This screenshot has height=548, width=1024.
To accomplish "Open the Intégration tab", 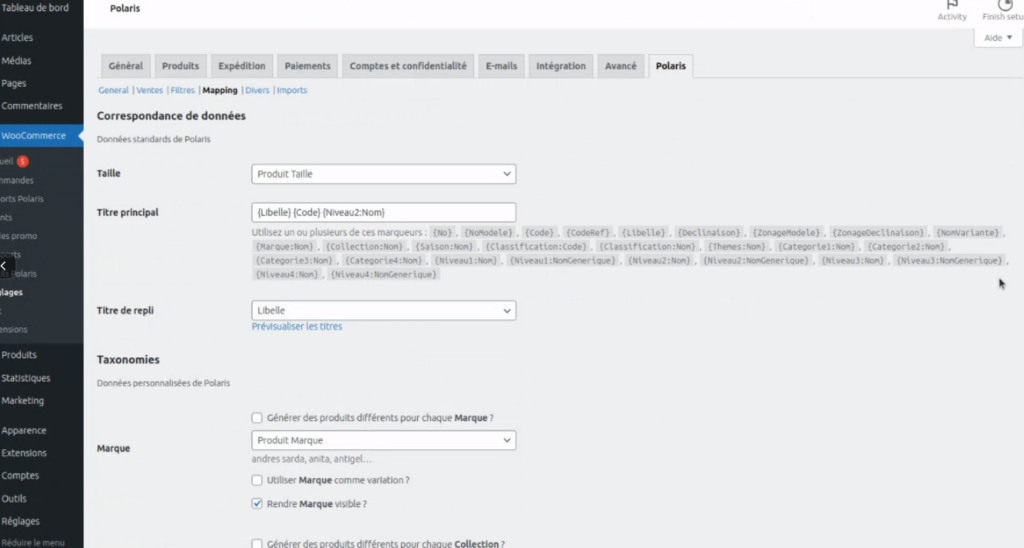I will coord(561,66).
